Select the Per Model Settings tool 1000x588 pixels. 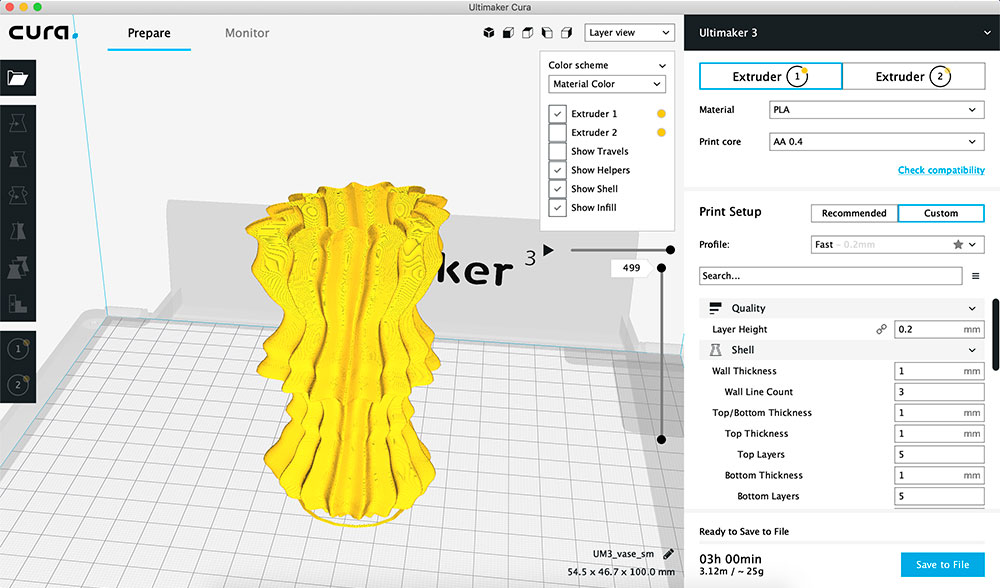click(x=18, y=267)
